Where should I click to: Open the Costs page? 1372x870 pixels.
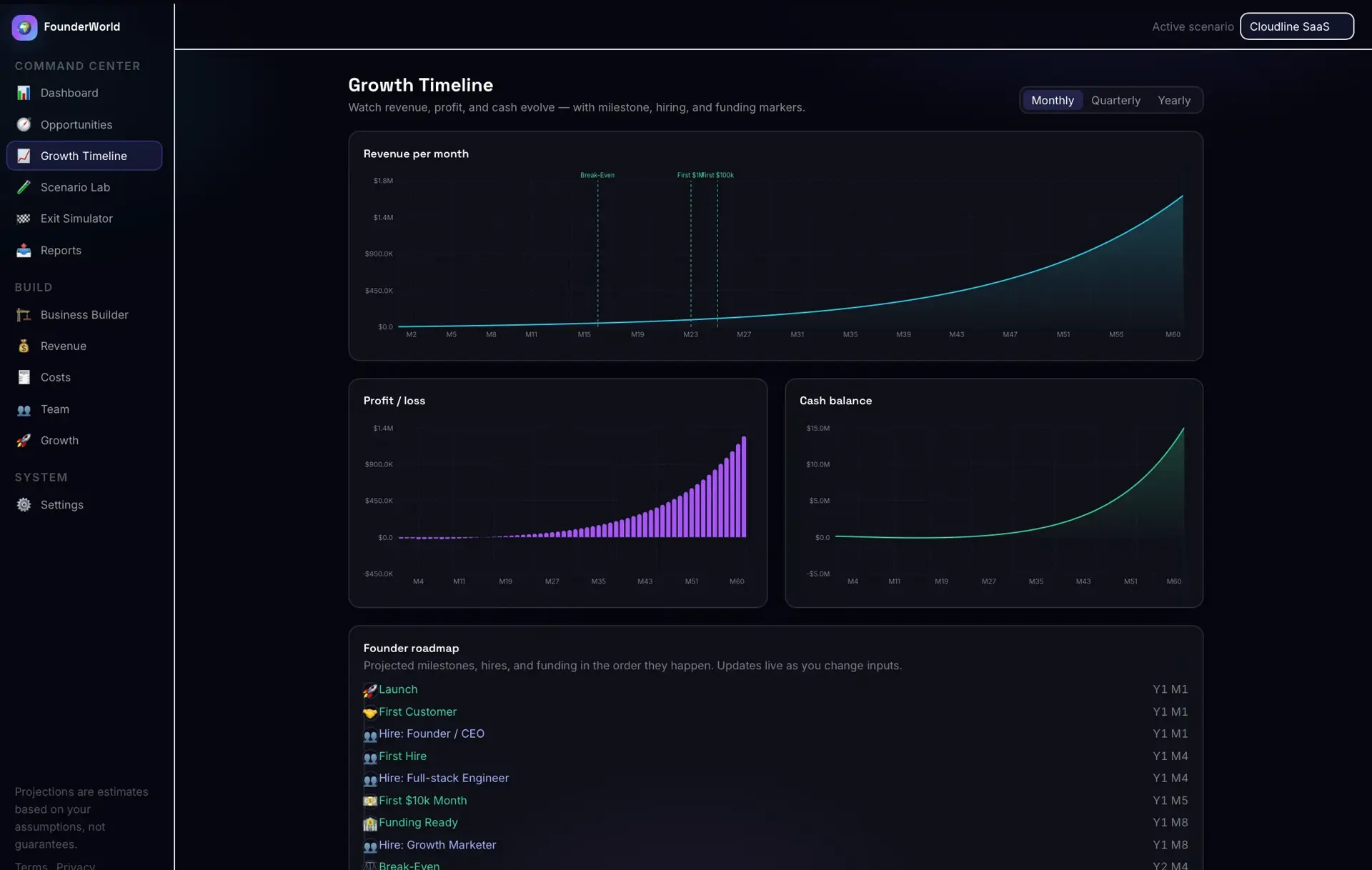(84, 377)
